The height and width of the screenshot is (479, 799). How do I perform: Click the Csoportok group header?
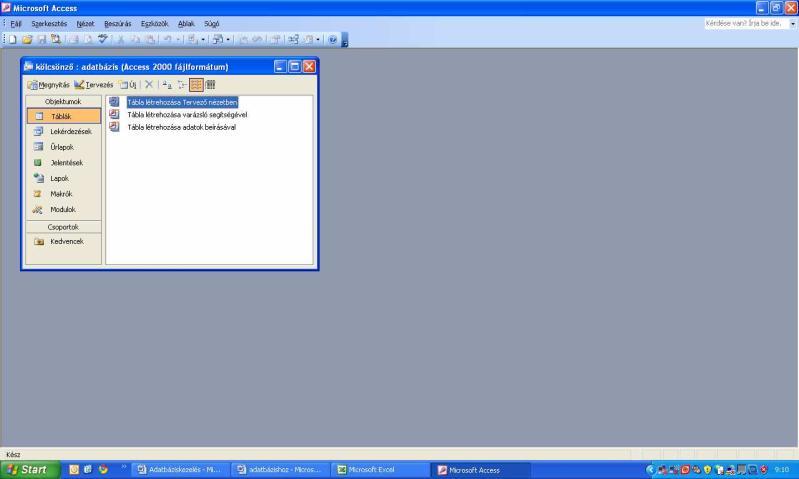pos(63,227)
